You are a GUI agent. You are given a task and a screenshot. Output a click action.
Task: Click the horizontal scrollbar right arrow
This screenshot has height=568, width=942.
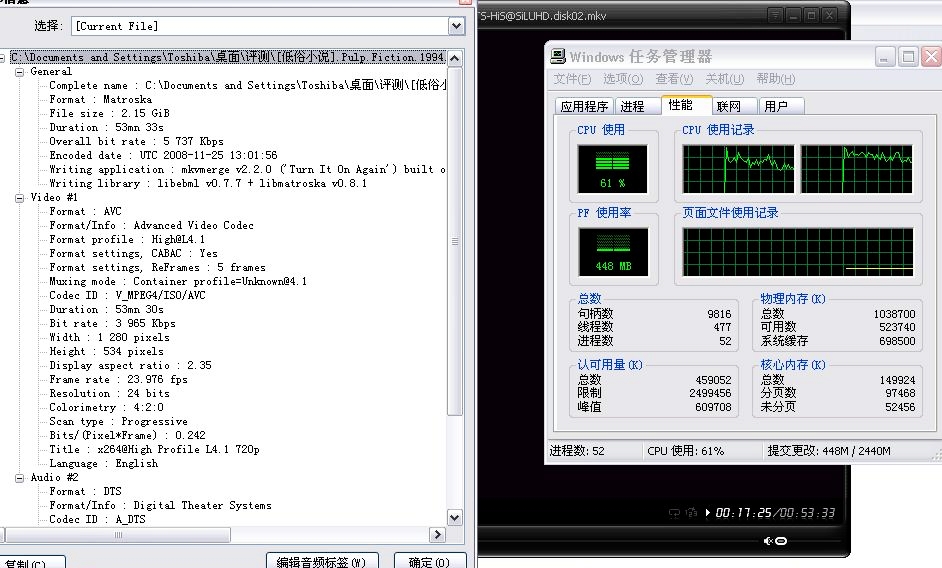[437, 534]
